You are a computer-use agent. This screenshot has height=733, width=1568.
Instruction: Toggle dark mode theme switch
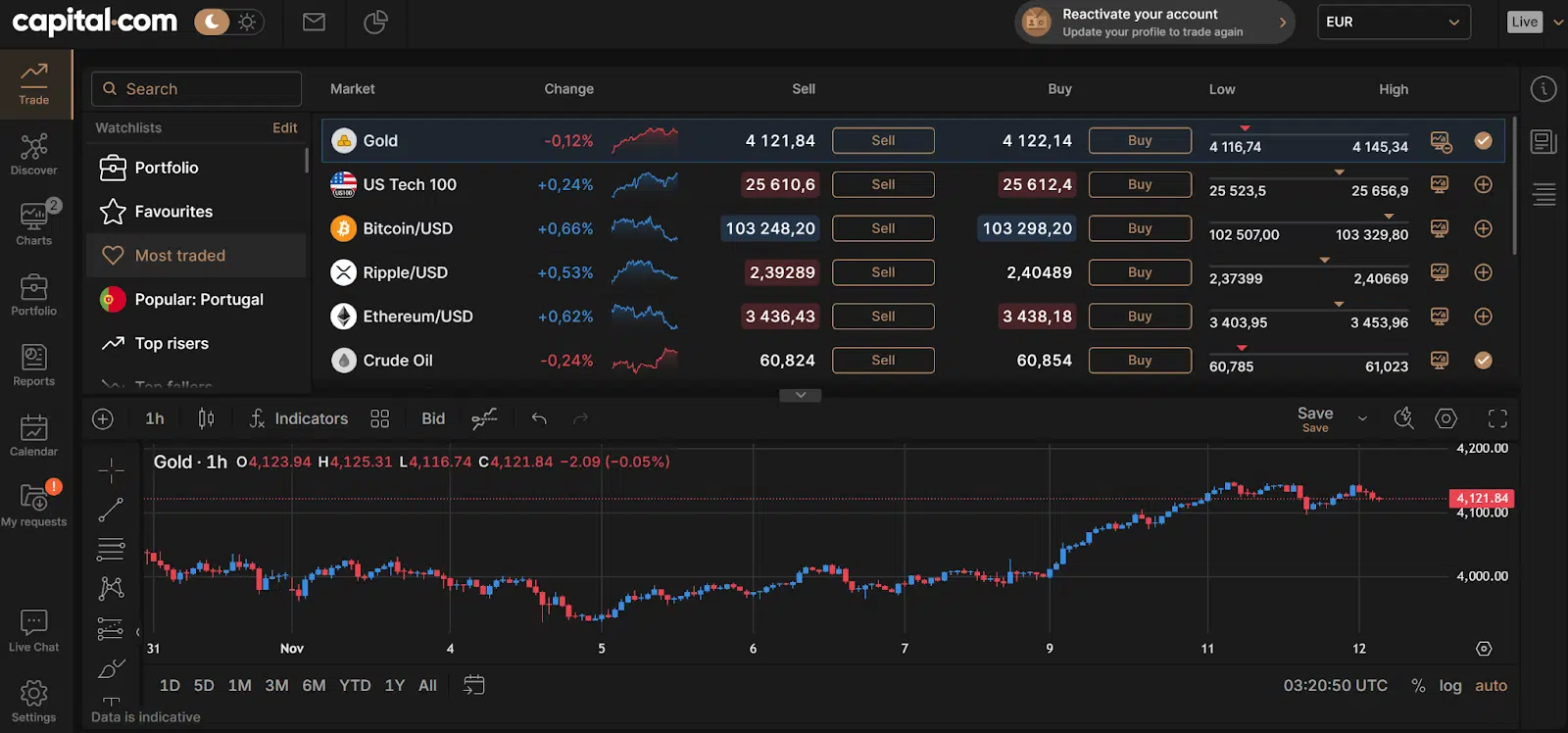[x=226, y=22]
